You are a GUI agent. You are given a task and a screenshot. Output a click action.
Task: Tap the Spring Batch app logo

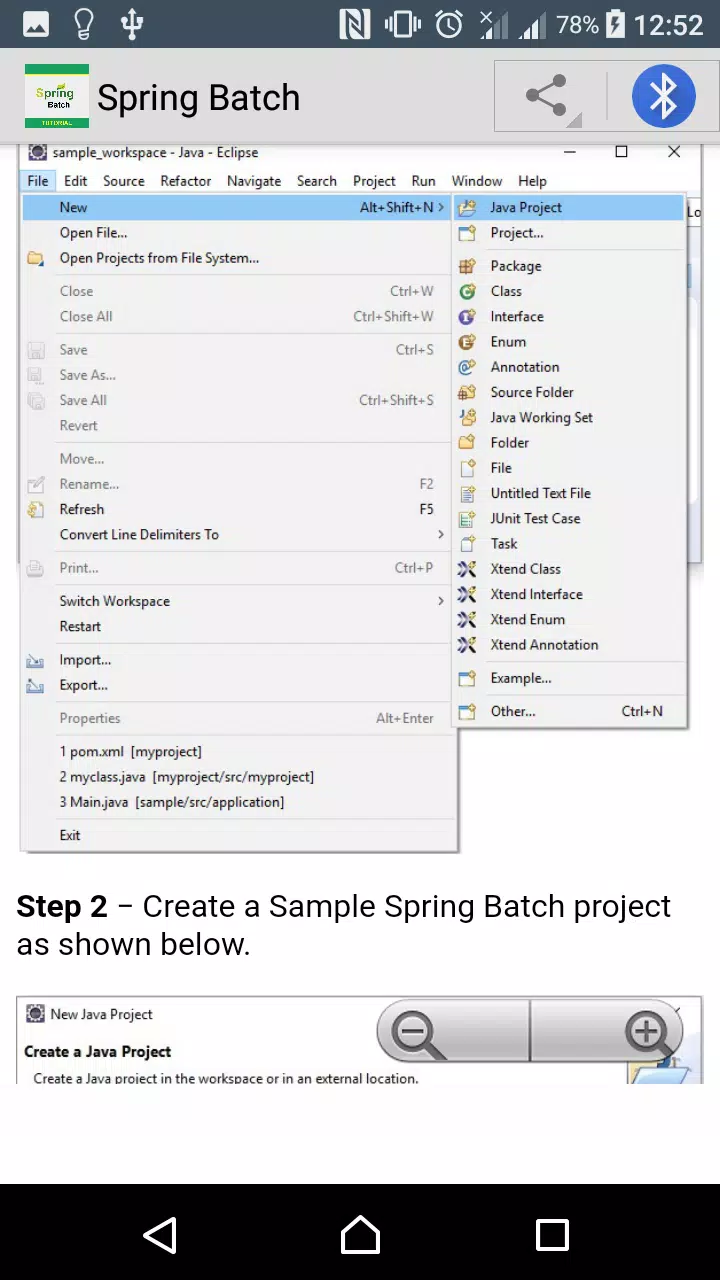(x=57, y=96)
